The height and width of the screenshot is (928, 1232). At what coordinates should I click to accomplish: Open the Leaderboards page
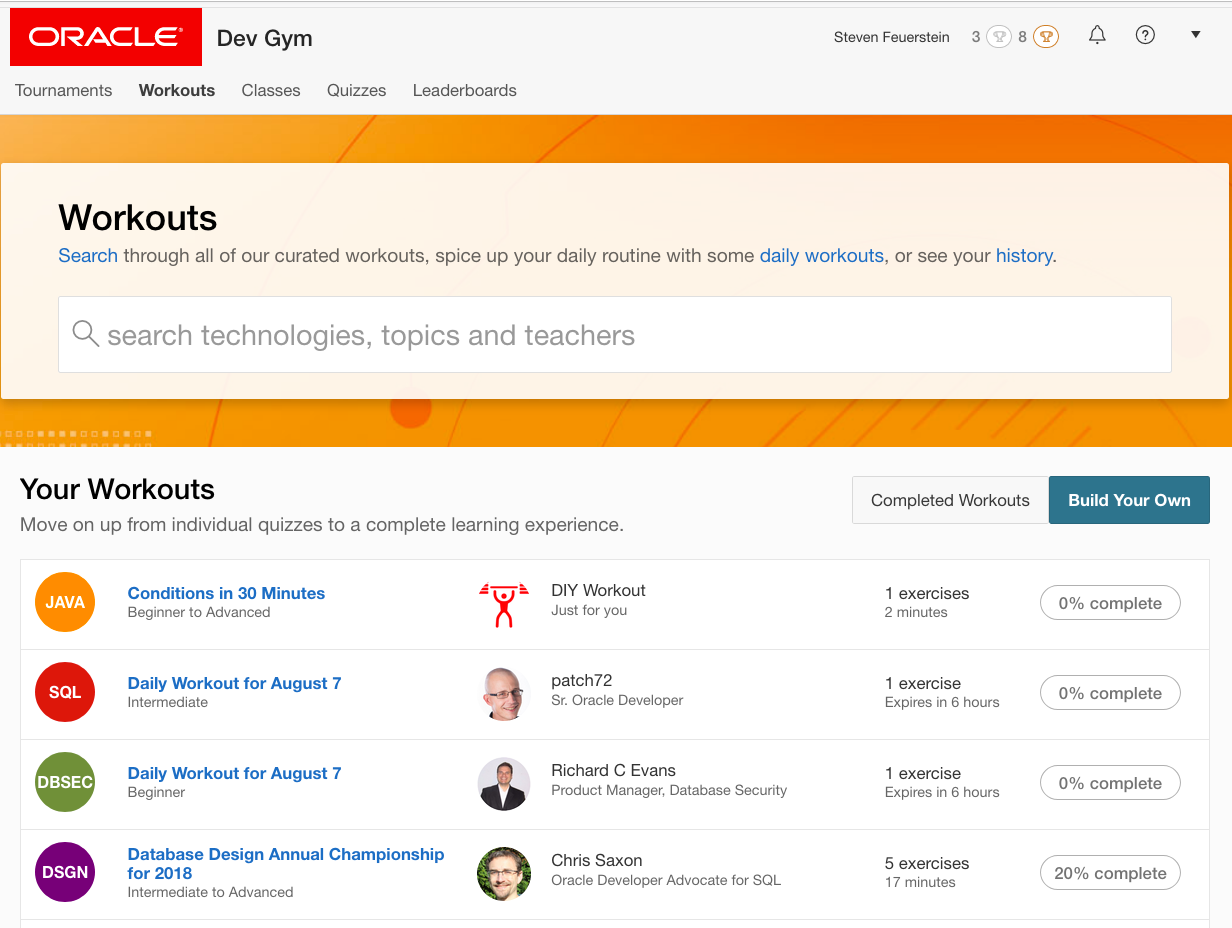[465, 90]
